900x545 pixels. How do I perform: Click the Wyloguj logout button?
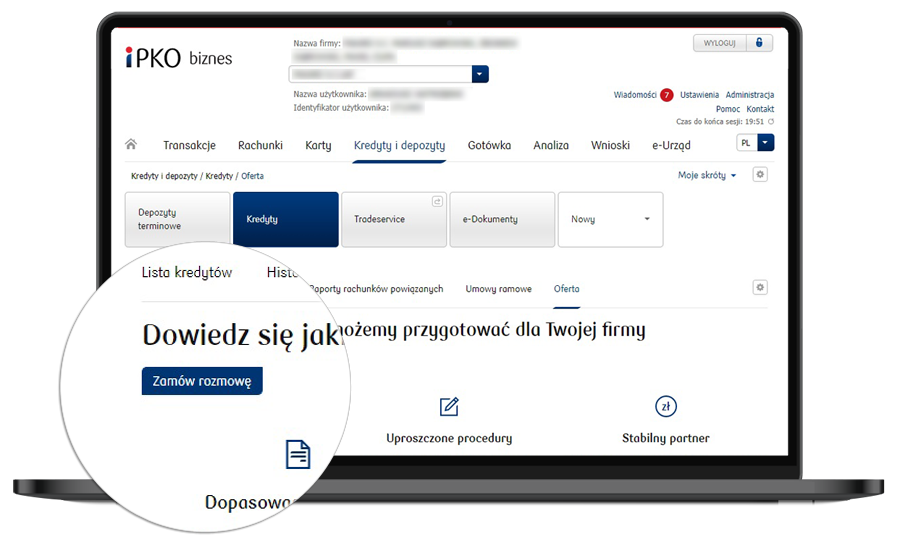720,43
